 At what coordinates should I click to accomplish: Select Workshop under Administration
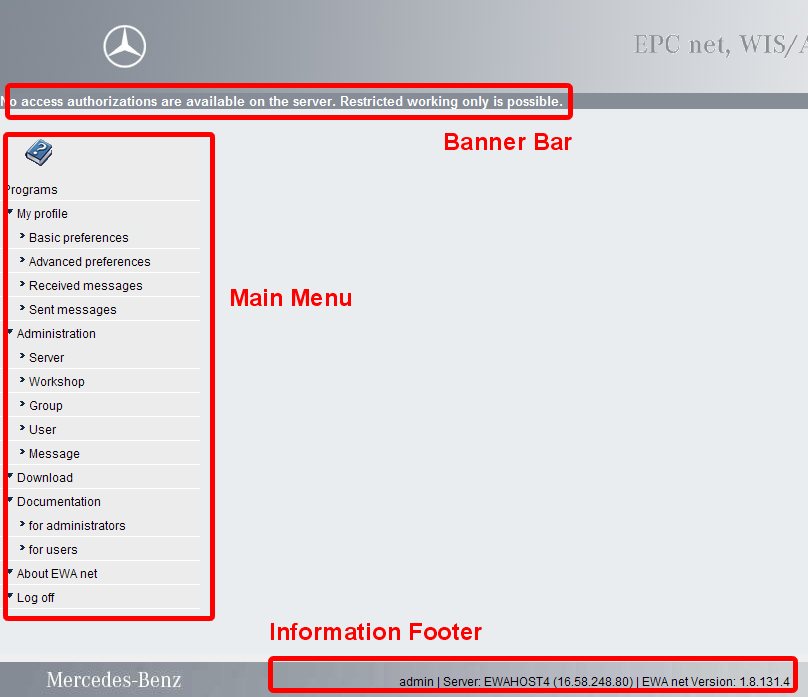click(x=56, y=382)
